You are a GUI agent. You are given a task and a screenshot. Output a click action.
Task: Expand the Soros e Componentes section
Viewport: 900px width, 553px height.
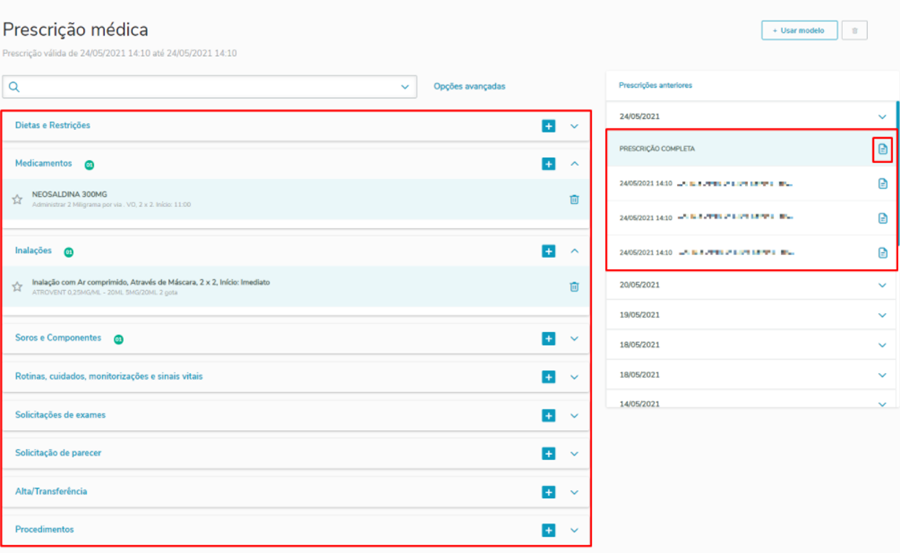[x=575, y=339]
